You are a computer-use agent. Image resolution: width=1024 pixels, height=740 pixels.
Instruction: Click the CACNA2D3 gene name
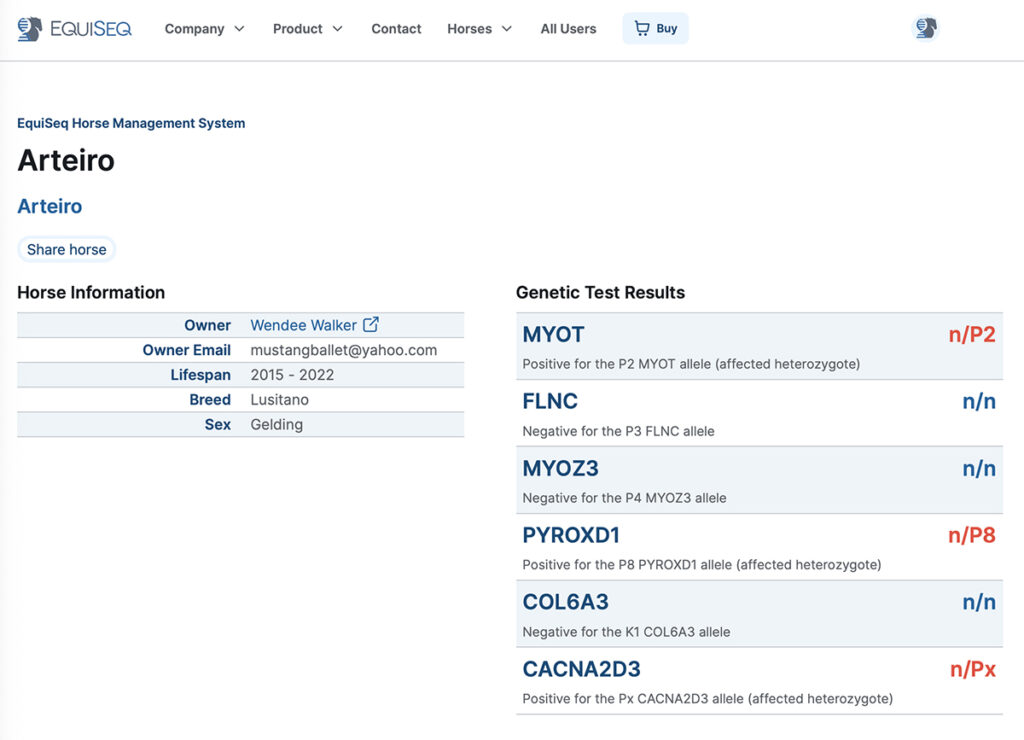[x=581, y=669]
